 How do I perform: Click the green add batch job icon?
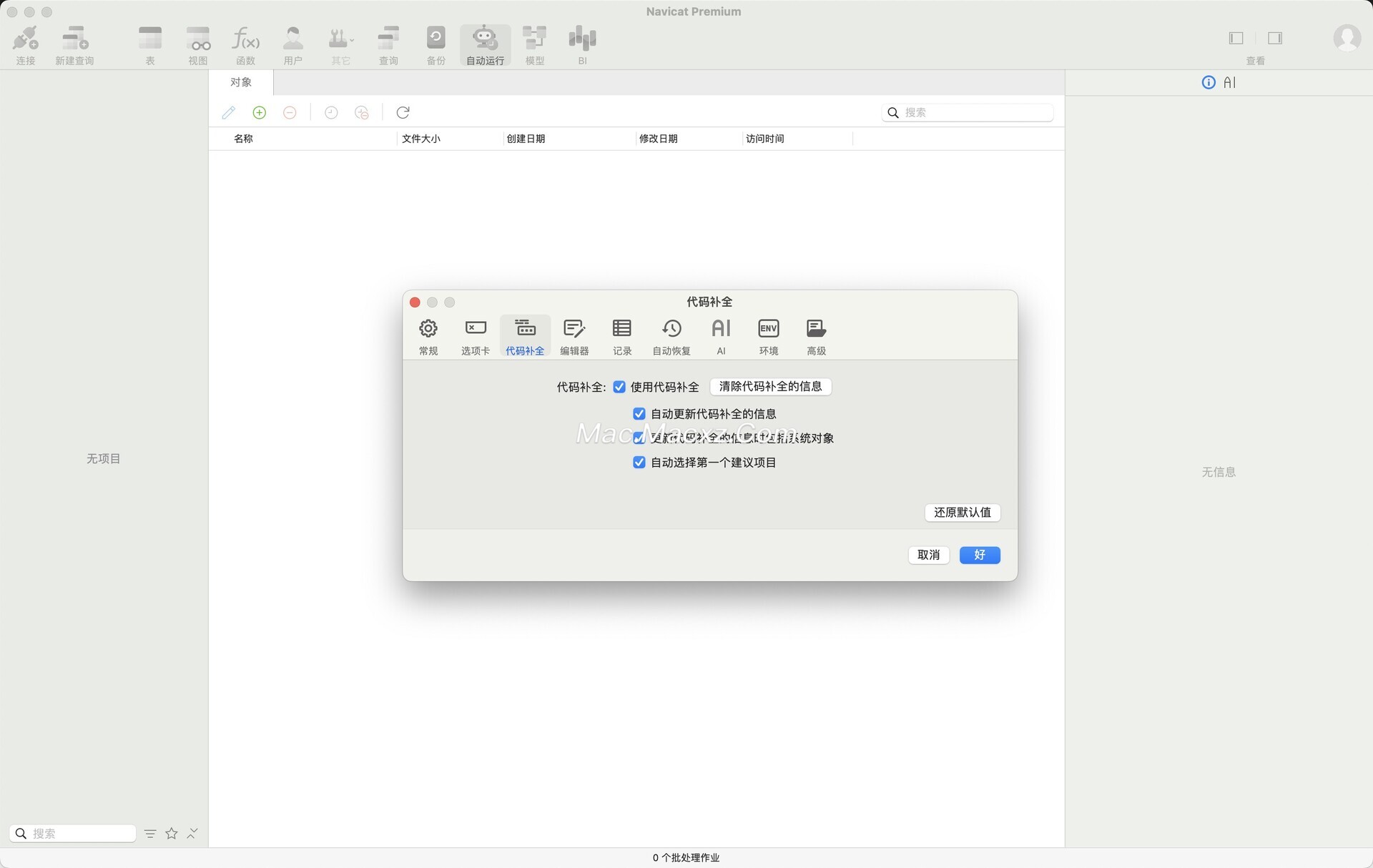260,112
